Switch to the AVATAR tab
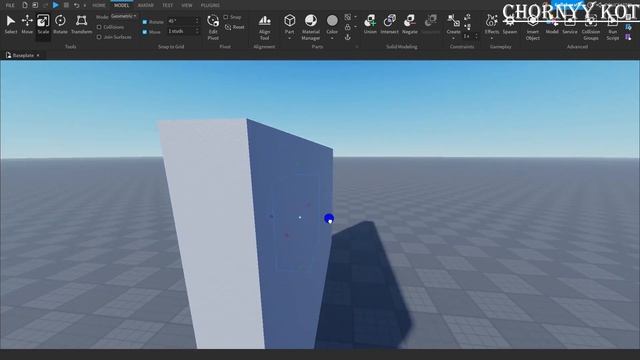 [145, 5]
